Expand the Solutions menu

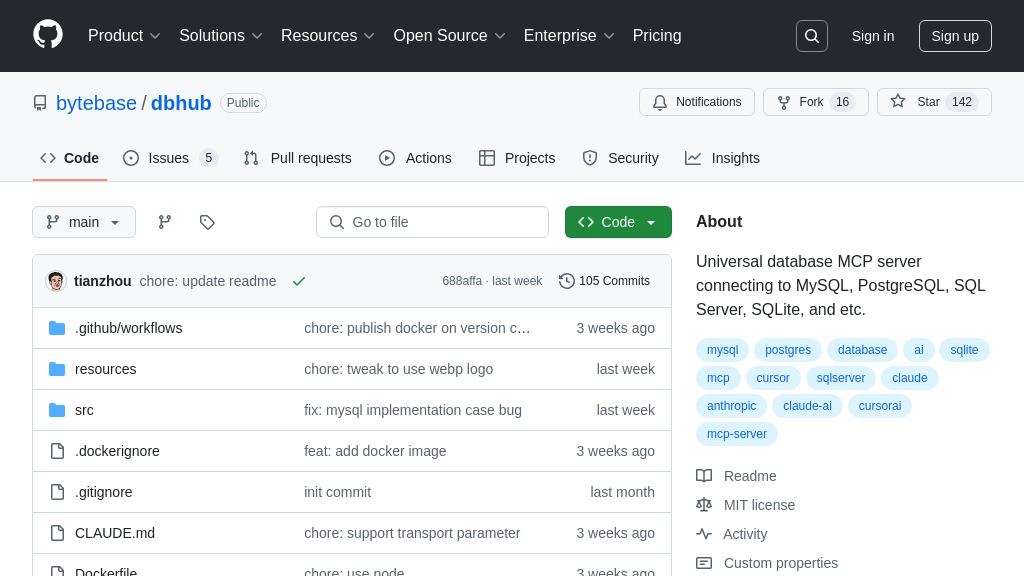(221, 36)
